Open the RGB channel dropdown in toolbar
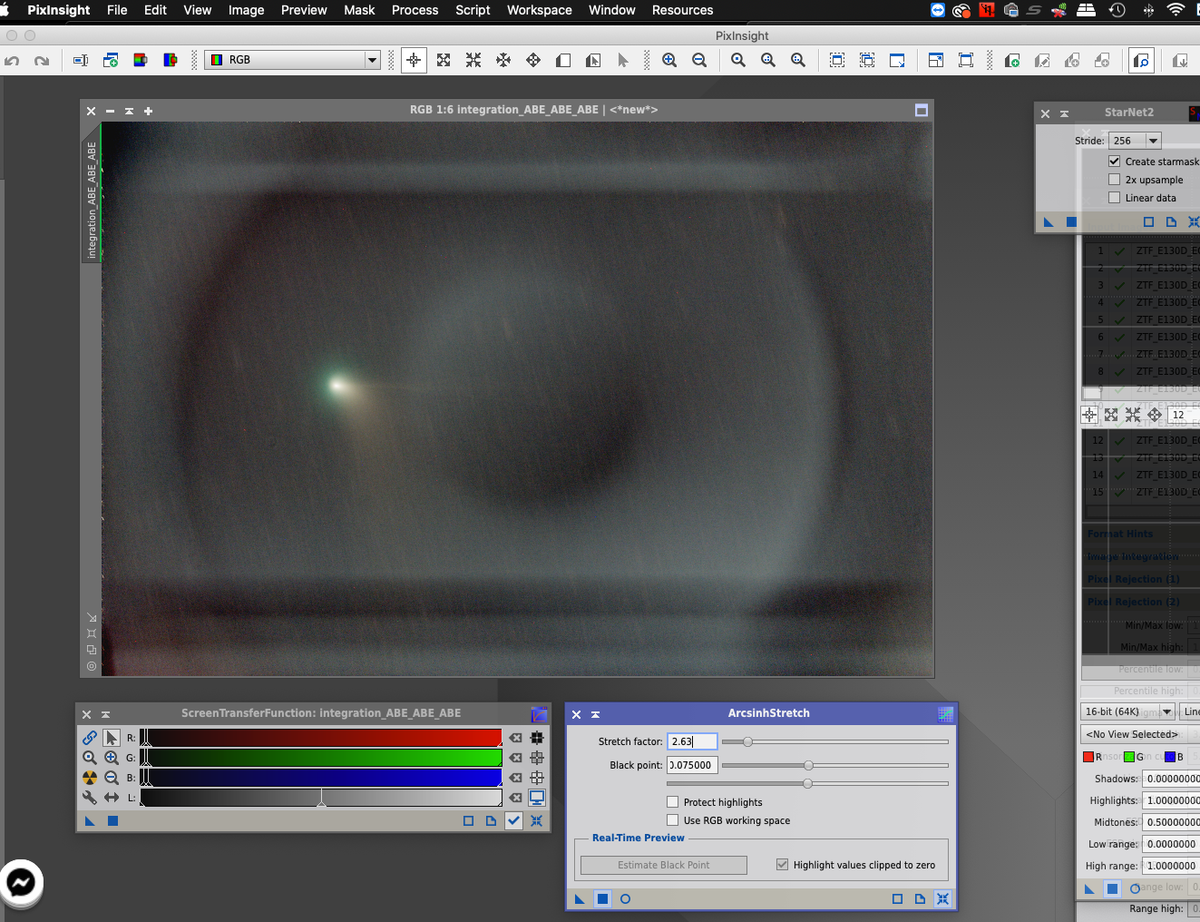The height and width of the screenshot is (922, 1200). (293, 60)
